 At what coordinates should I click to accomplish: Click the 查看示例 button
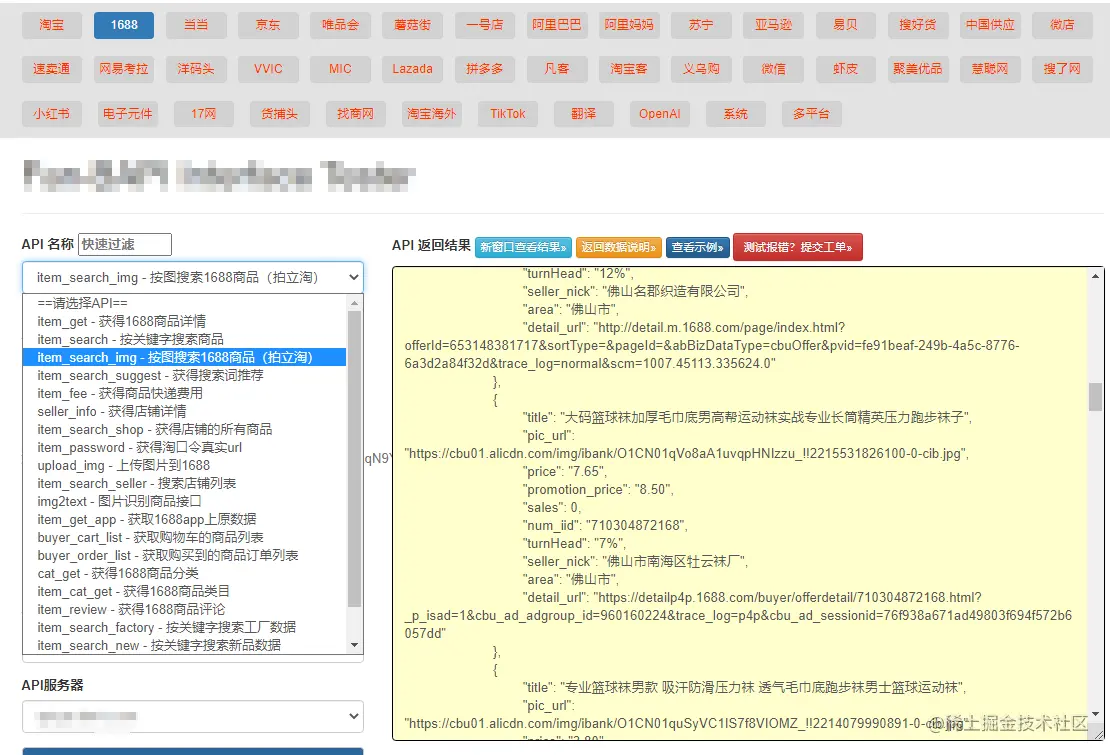pos(697,247)
